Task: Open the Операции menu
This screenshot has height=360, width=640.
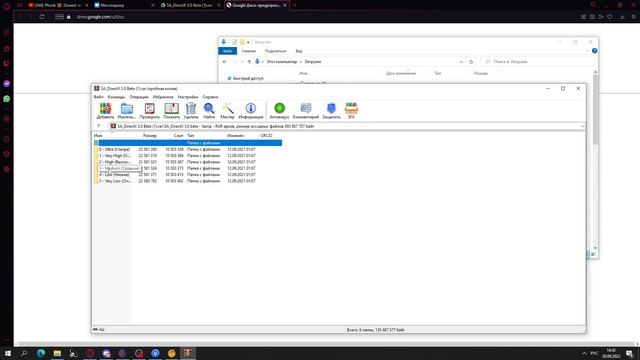Action: [139, 97]
